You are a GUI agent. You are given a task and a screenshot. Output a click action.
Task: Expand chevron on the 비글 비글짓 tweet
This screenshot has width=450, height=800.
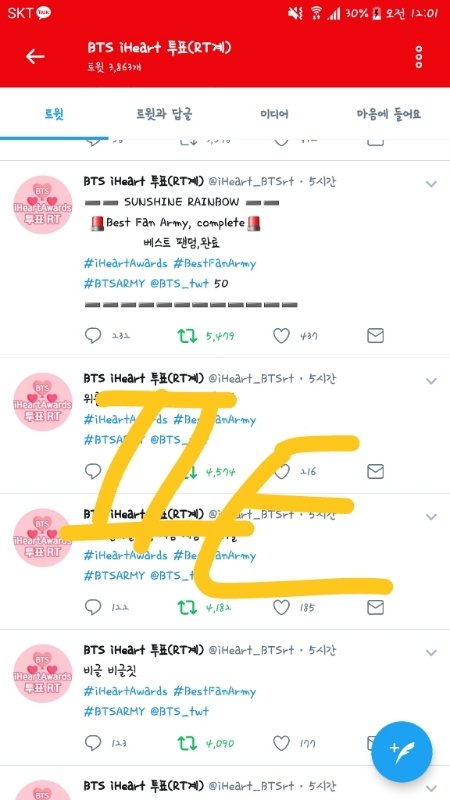[x=431, y=653]
